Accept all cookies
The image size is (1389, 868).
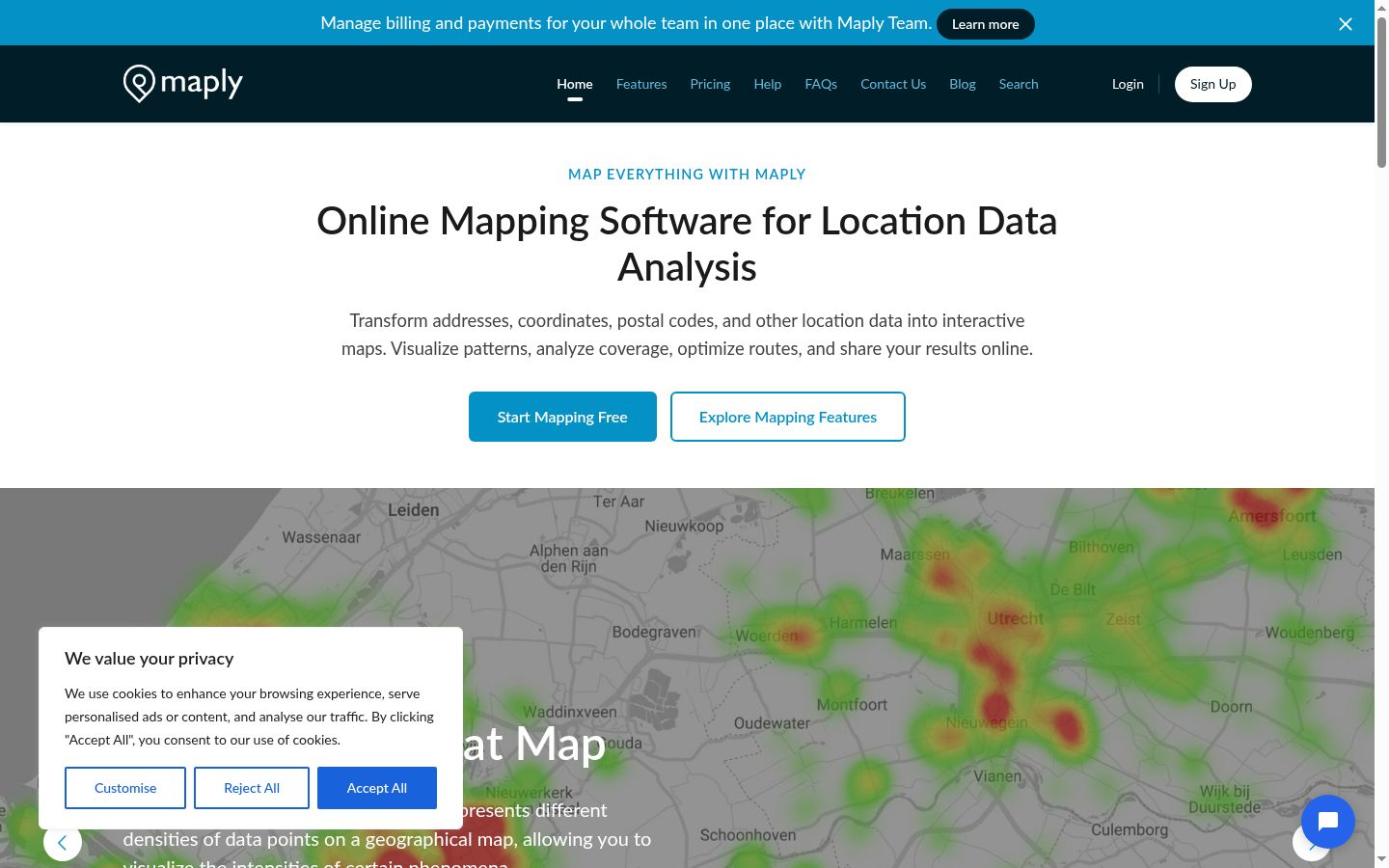tap(377, 788)
